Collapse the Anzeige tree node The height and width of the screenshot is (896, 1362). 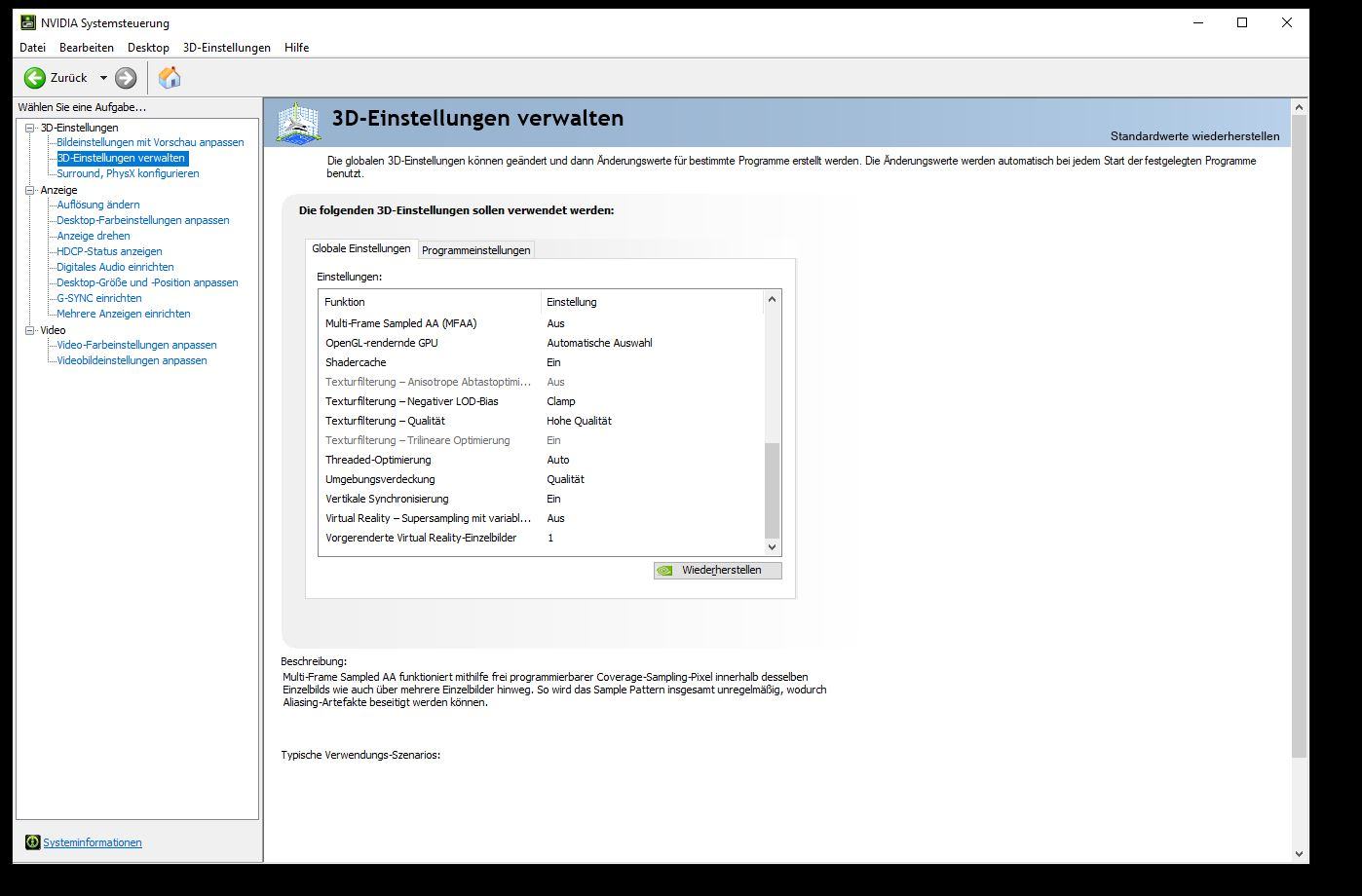click(29, 190)
